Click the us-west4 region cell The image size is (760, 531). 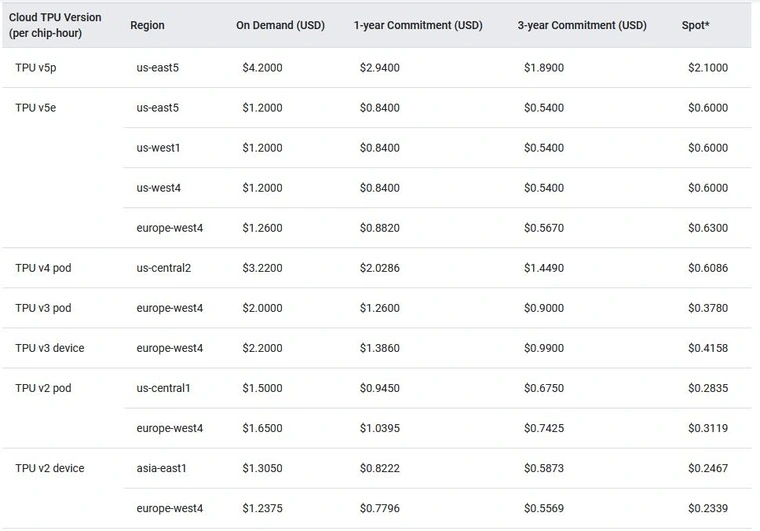(x=159, y=188)
